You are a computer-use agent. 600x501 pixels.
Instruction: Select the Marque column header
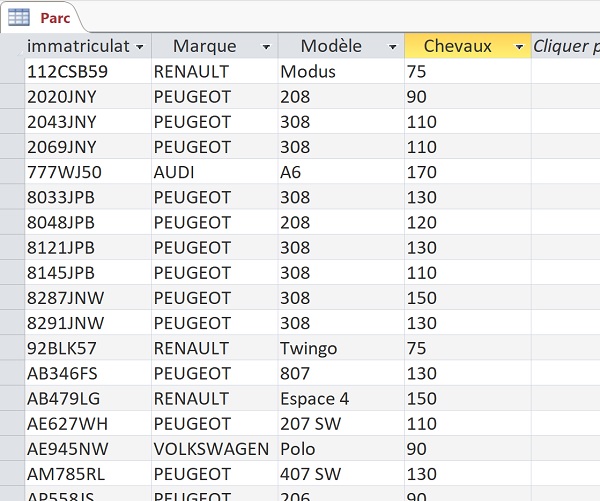pos(215,46)
